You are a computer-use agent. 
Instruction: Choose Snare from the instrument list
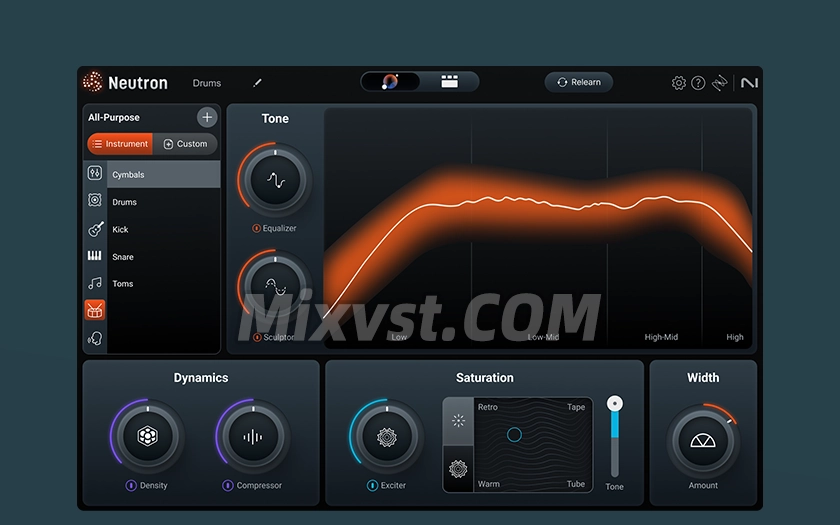164,257
